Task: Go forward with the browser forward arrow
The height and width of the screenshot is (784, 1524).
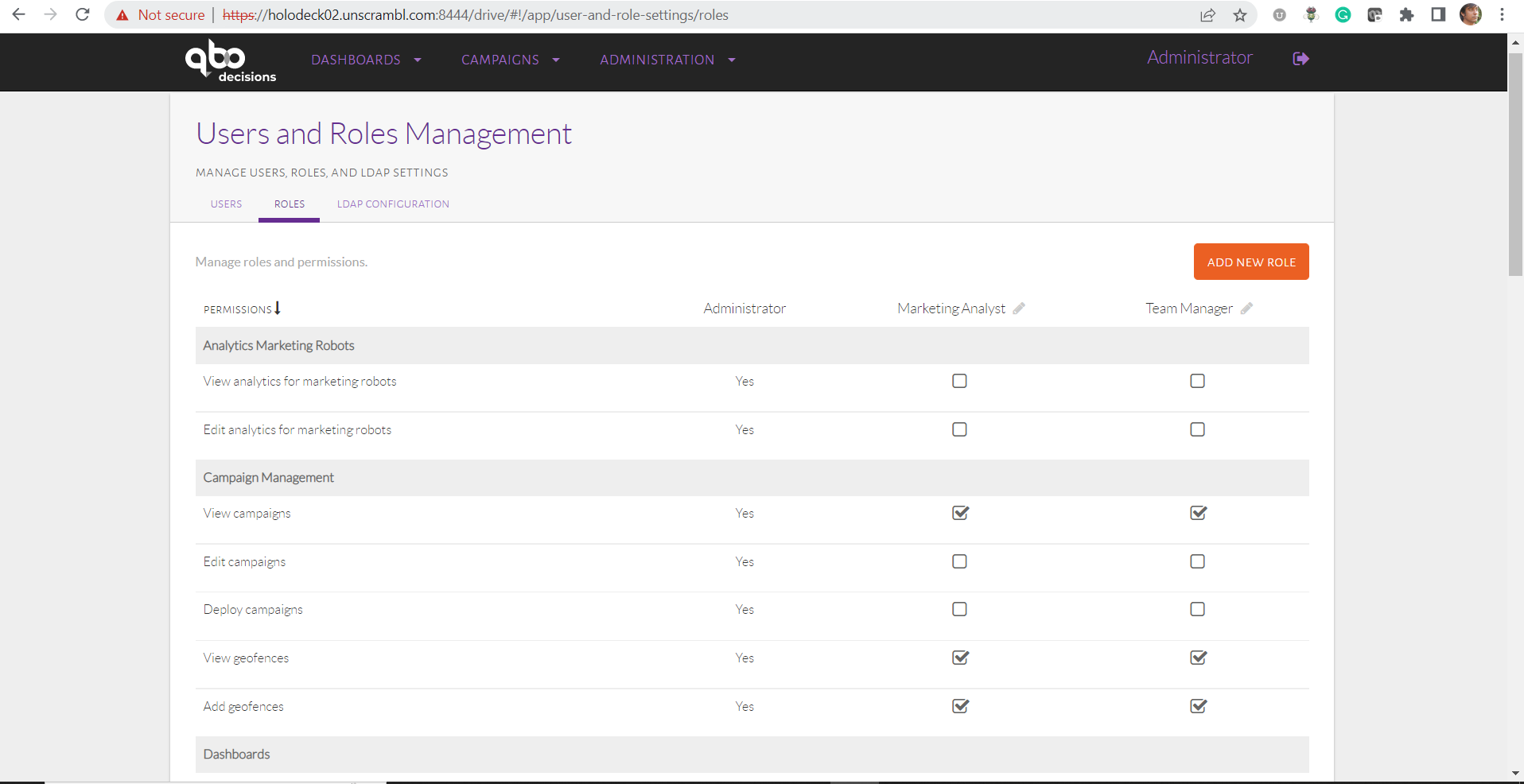Action: pyautogui.click(x=50, y=15)
